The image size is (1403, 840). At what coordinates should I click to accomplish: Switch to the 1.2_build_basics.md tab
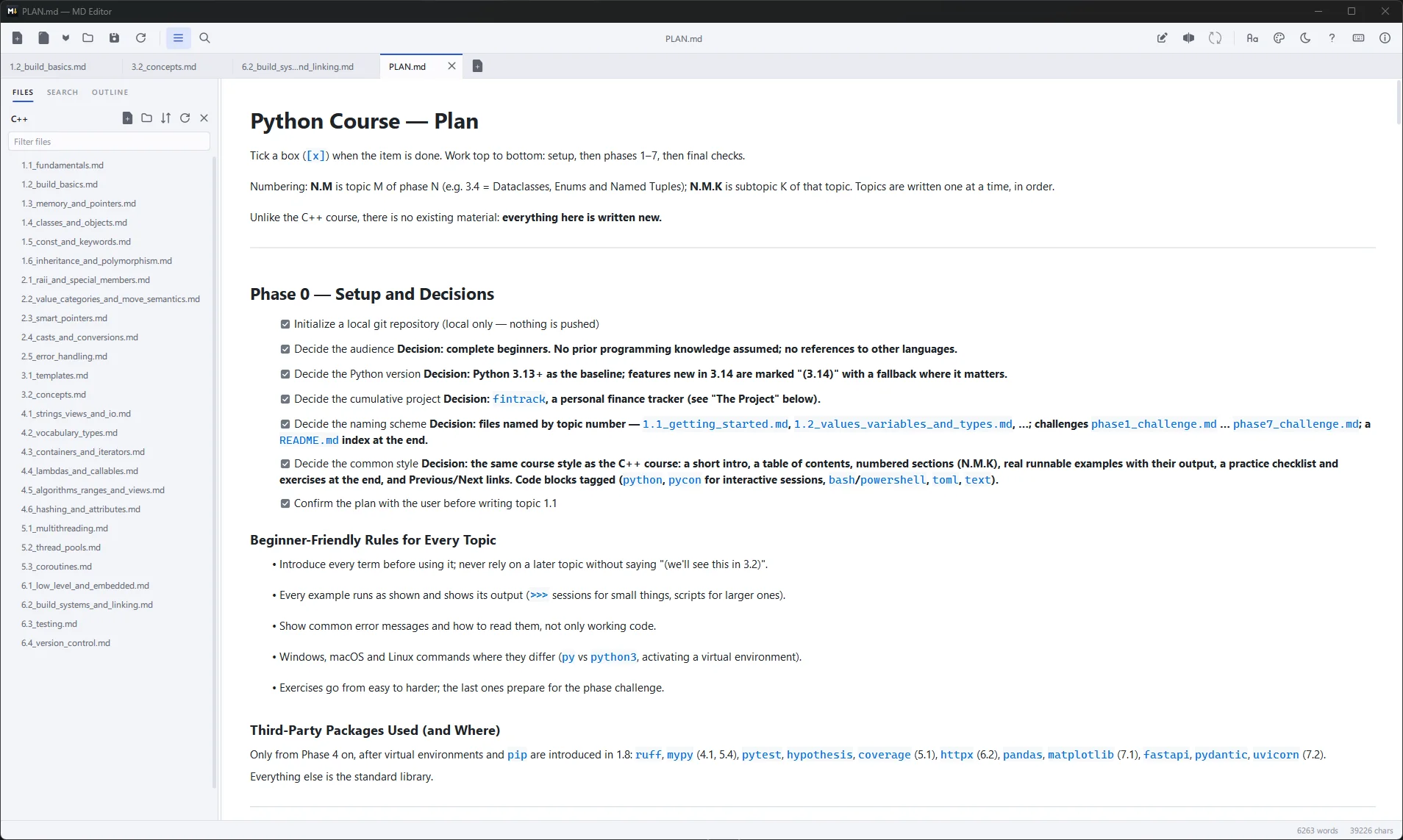coord(48,67)
